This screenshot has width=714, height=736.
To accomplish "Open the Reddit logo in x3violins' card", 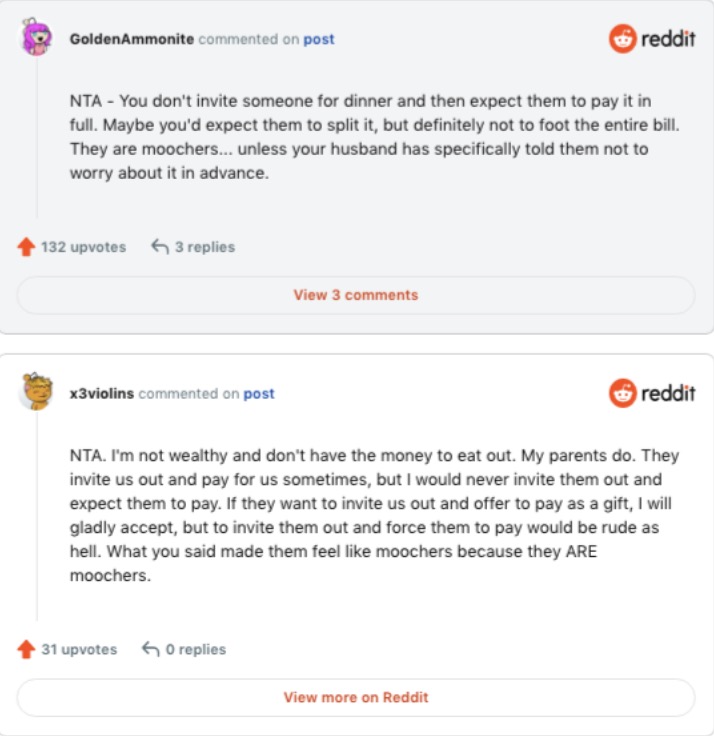I will click(x=652, y=393).
